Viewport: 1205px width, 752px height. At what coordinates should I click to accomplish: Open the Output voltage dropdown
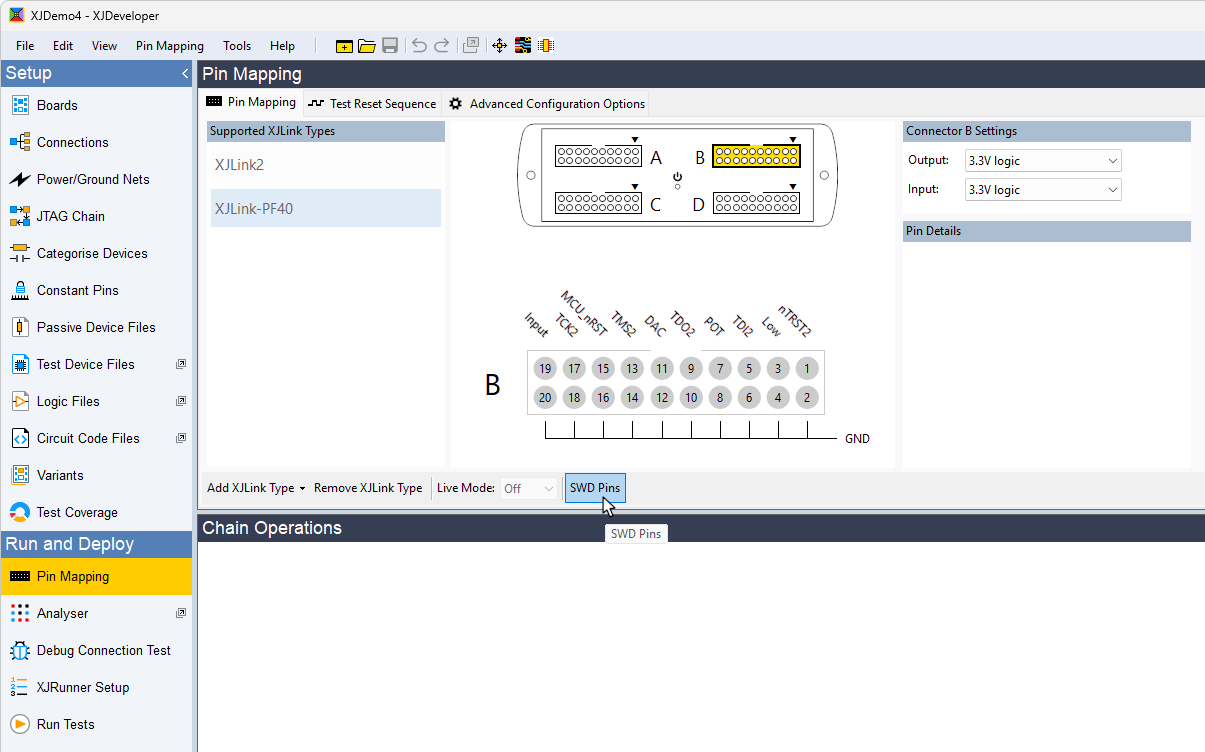[1043, 160]
